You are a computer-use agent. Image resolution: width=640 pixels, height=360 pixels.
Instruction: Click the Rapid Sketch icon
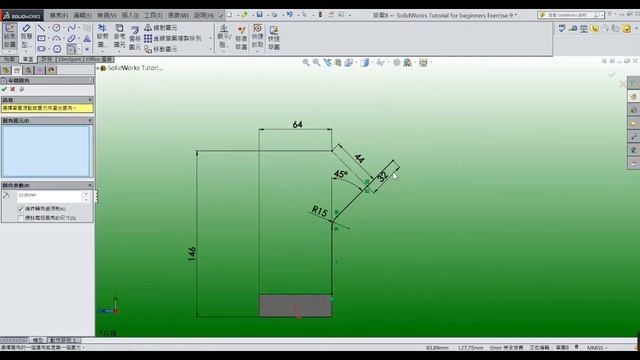pyautogui.click(x=274, y=29)
